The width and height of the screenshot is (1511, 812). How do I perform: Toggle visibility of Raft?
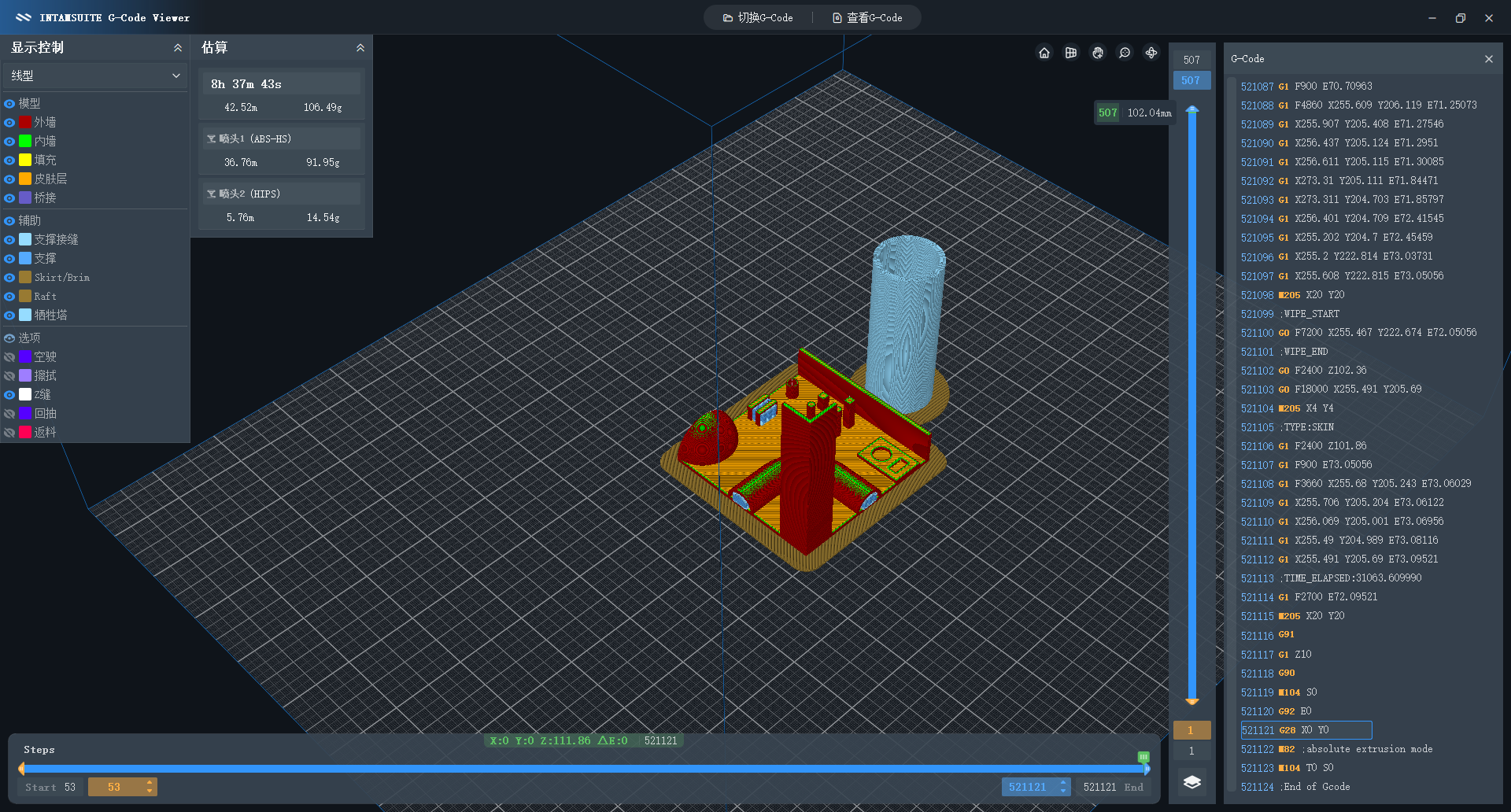(9, 297)
